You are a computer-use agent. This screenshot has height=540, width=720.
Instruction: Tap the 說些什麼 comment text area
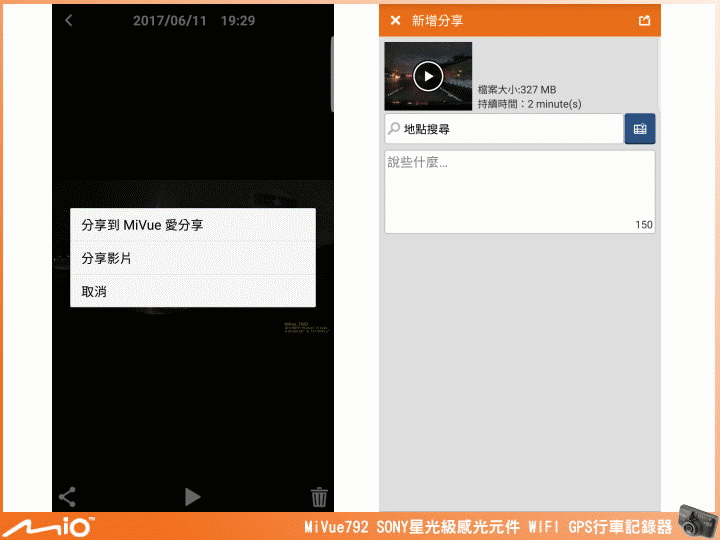point(519,190)
